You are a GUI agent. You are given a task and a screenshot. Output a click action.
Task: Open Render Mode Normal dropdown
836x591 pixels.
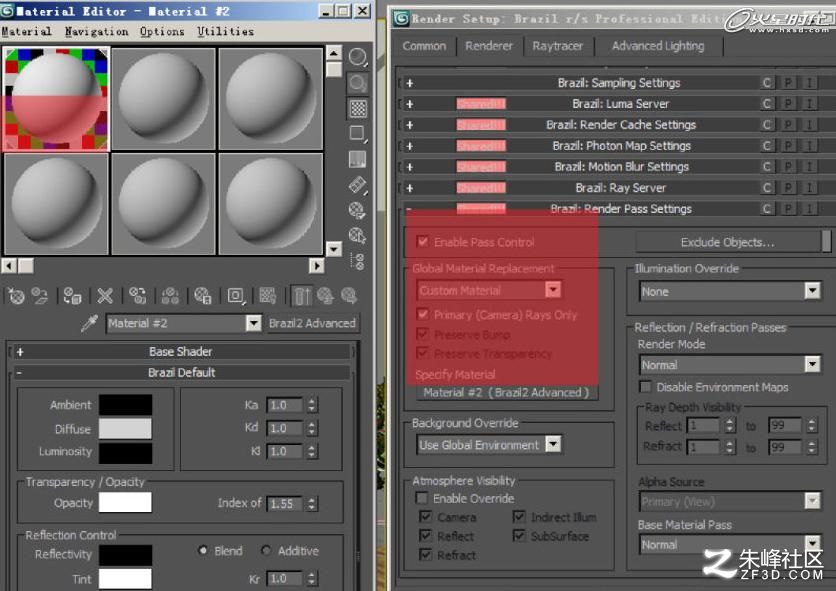click(812, 365)
